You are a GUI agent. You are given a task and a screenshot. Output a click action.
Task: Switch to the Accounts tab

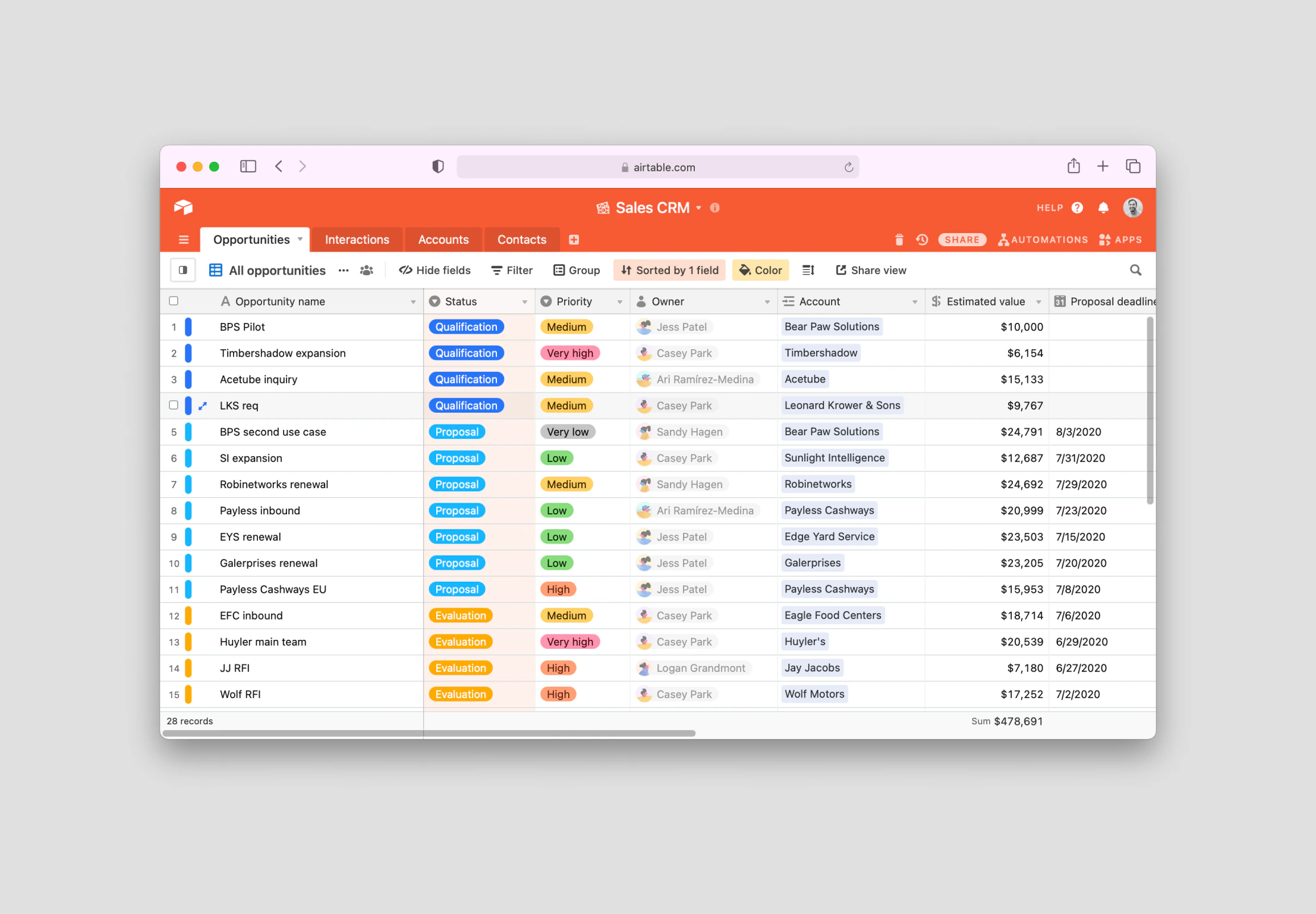pyautogui.click(x=443, y=240)
